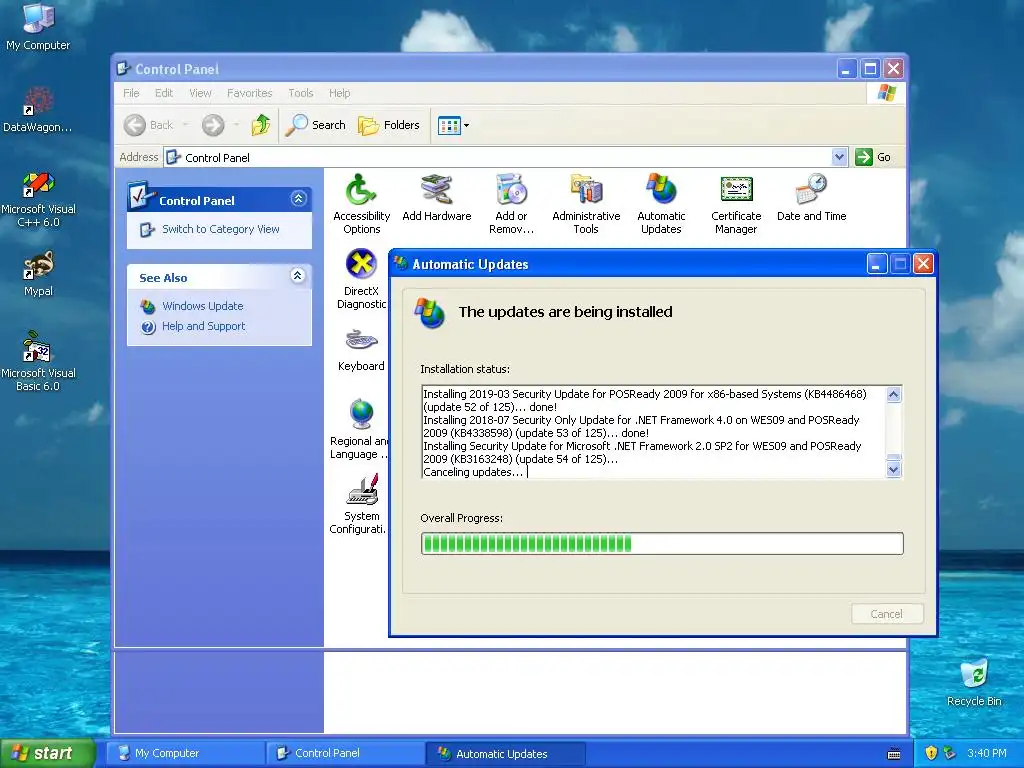Image resolution: width=1024 pixels, height=768 pixels.
Task: Toggle the Folders pane button
Action: [x=389, y=124]
